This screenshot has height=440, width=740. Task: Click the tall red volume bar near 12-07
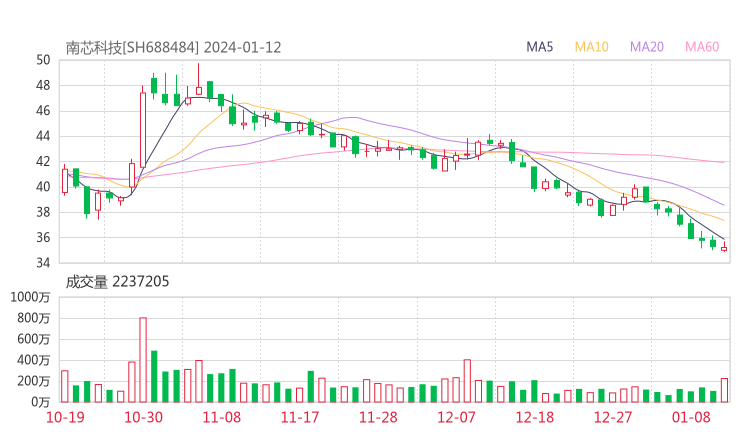[467, 381]
